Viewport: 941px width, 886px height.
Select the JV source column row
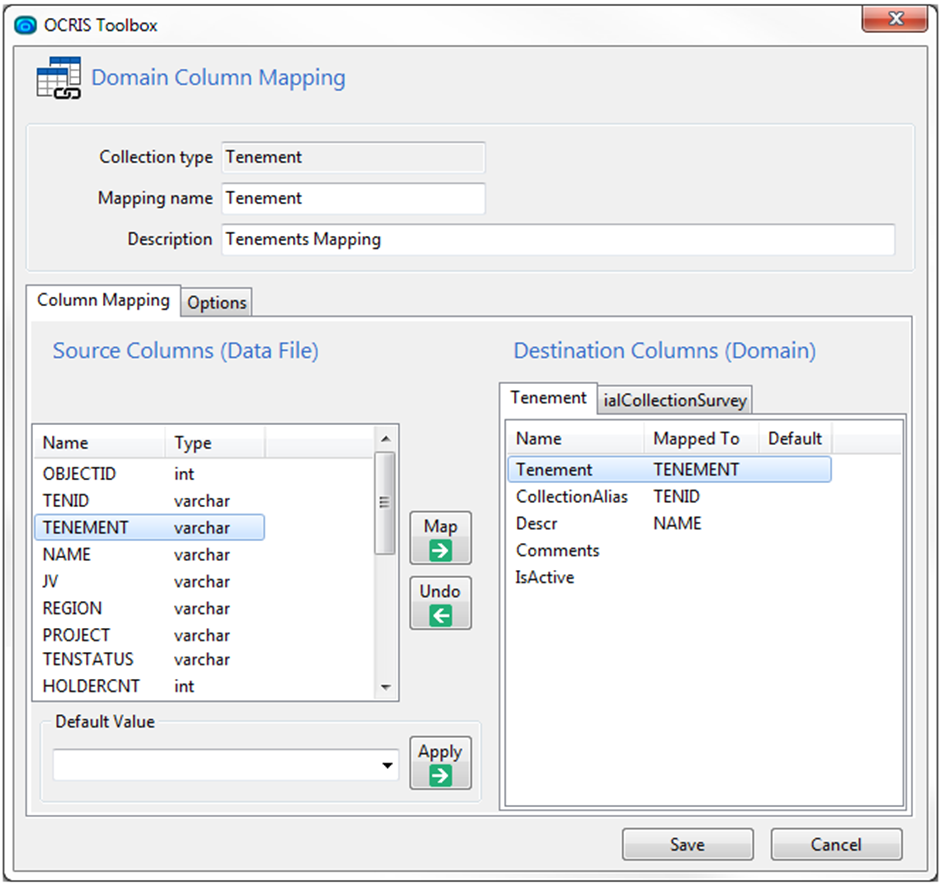[x=149, y=582]
